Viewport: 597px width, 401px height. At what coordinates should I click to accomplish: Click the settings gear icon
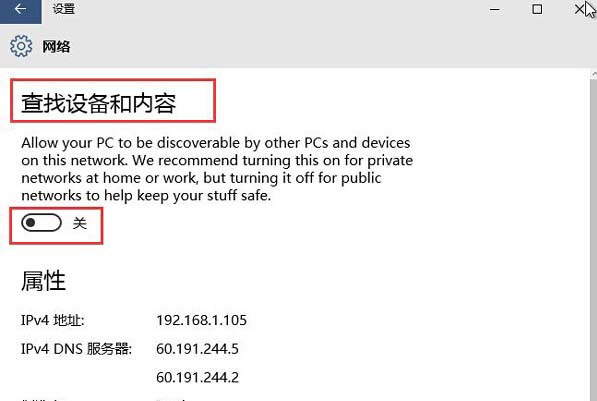click(x=21, y=46)
